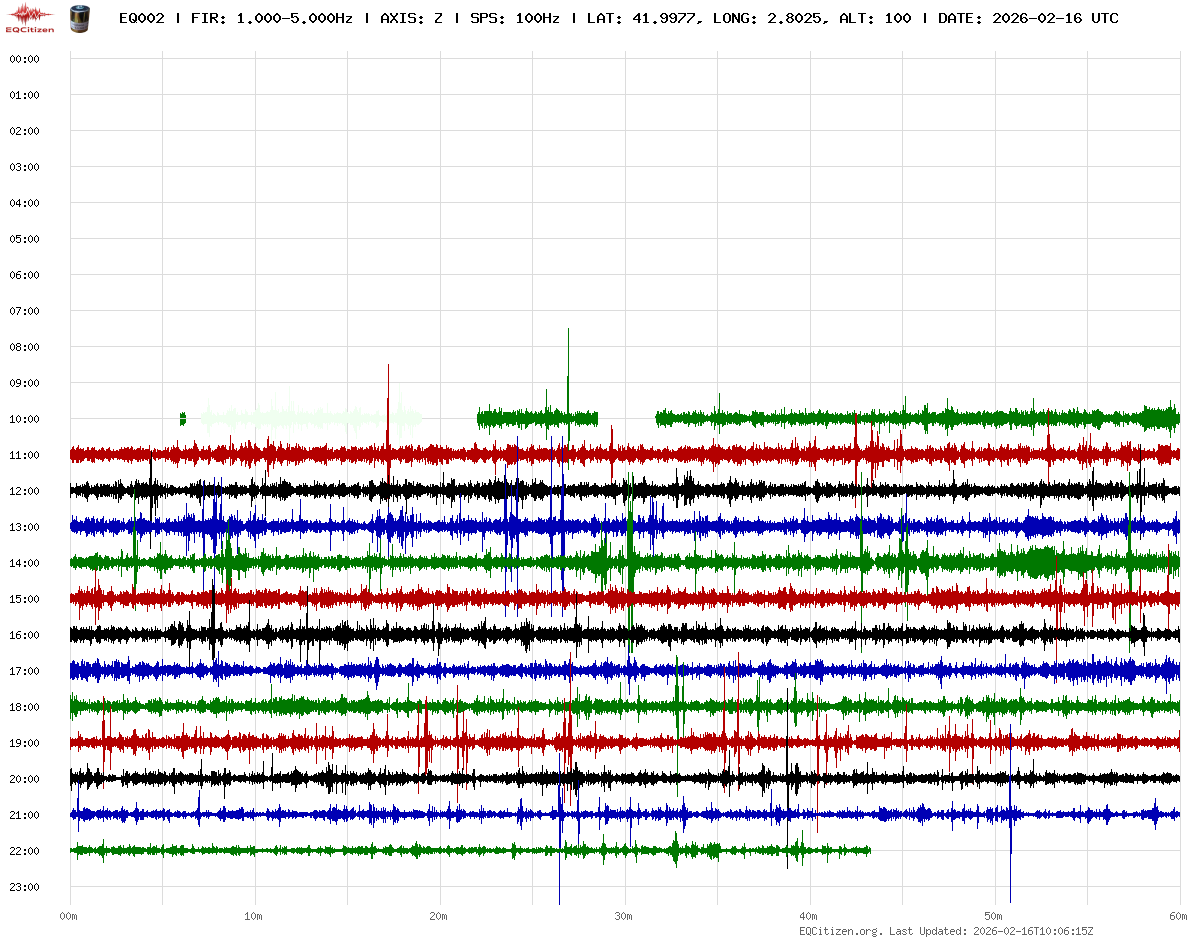Click the end of the 22:00 green trace
Viewport: 1200px width, 940px height.
[868, 850]
